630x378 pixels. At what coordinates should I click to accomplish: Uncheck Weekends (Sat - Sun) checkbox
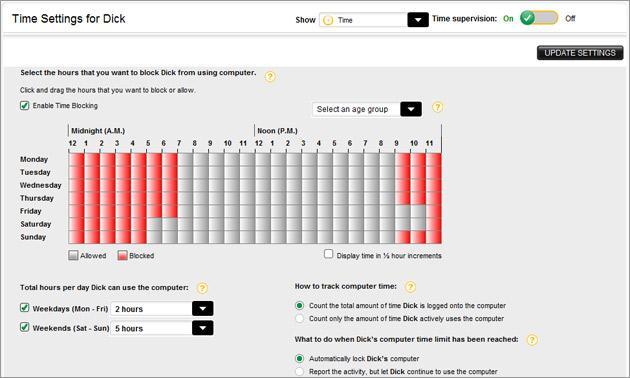pos(25,327)
